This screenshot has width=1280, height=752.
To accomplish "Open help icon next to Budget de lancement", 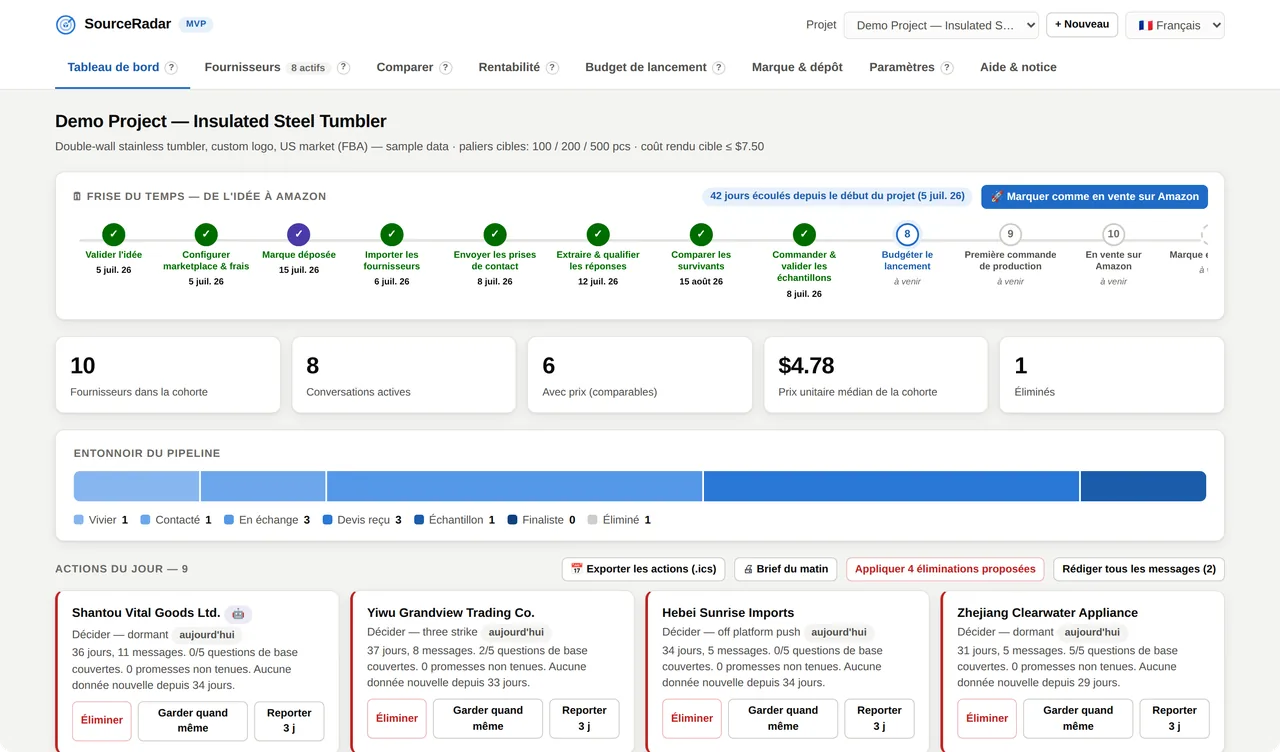I will pyautogui.click(x=718, y=68).
